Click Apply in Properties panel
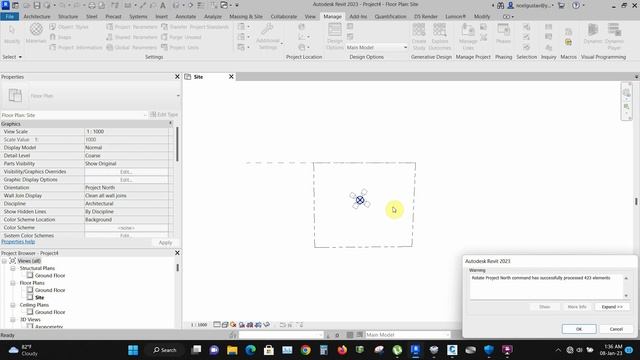 click(165, 242)
